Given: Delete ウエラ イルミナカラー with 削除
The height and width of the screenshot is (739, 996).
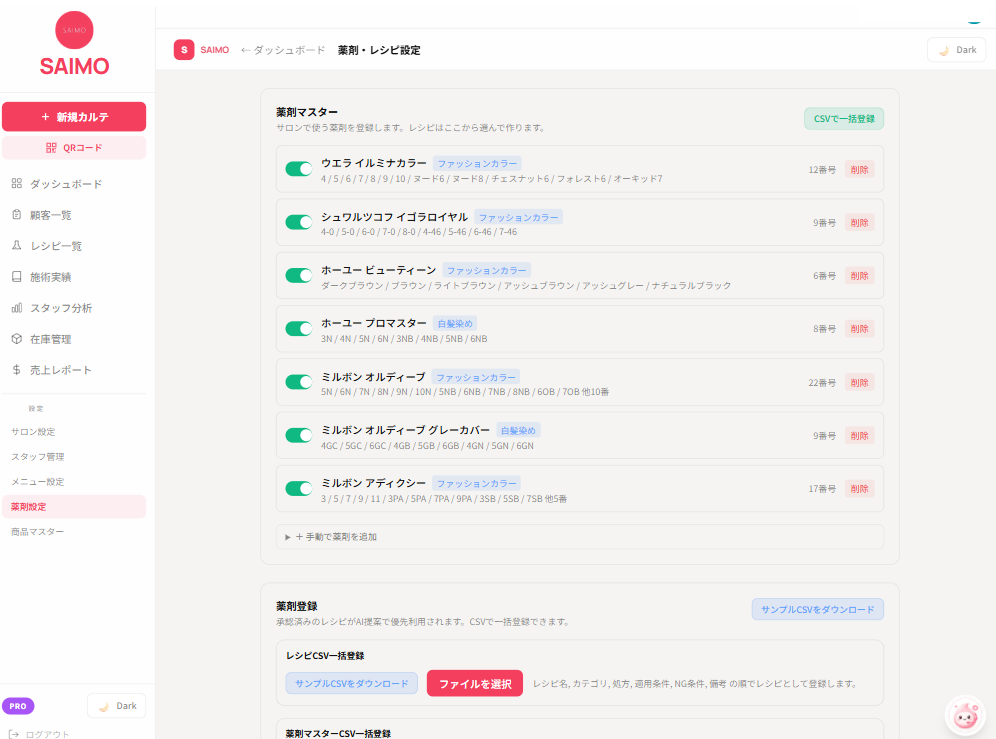Looking at the screenshot, I should tap(859, 170).
